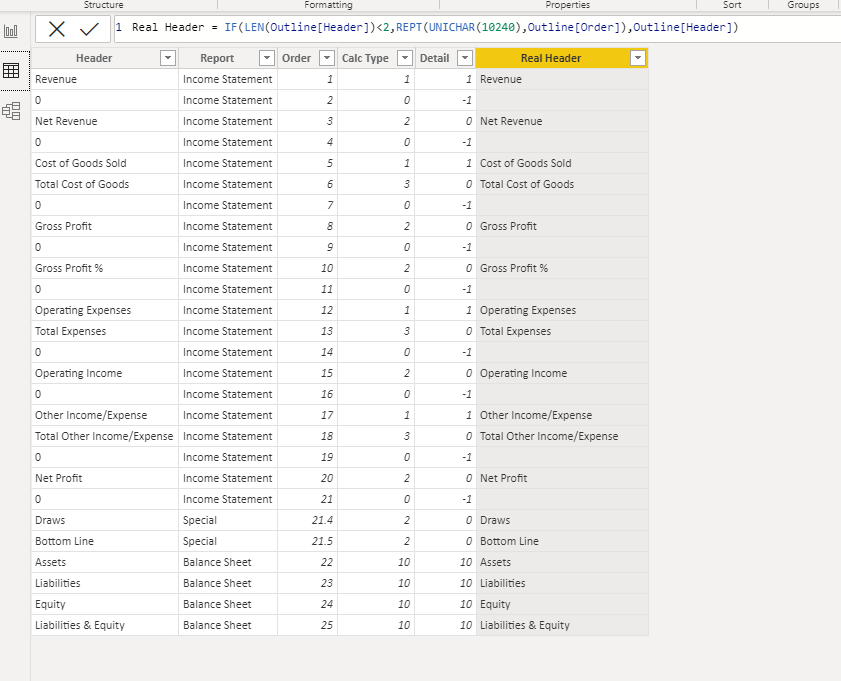This screenshot has width=841, height=681.
Task: Open Detail column filter dropdown
Action: click(465, 58)
